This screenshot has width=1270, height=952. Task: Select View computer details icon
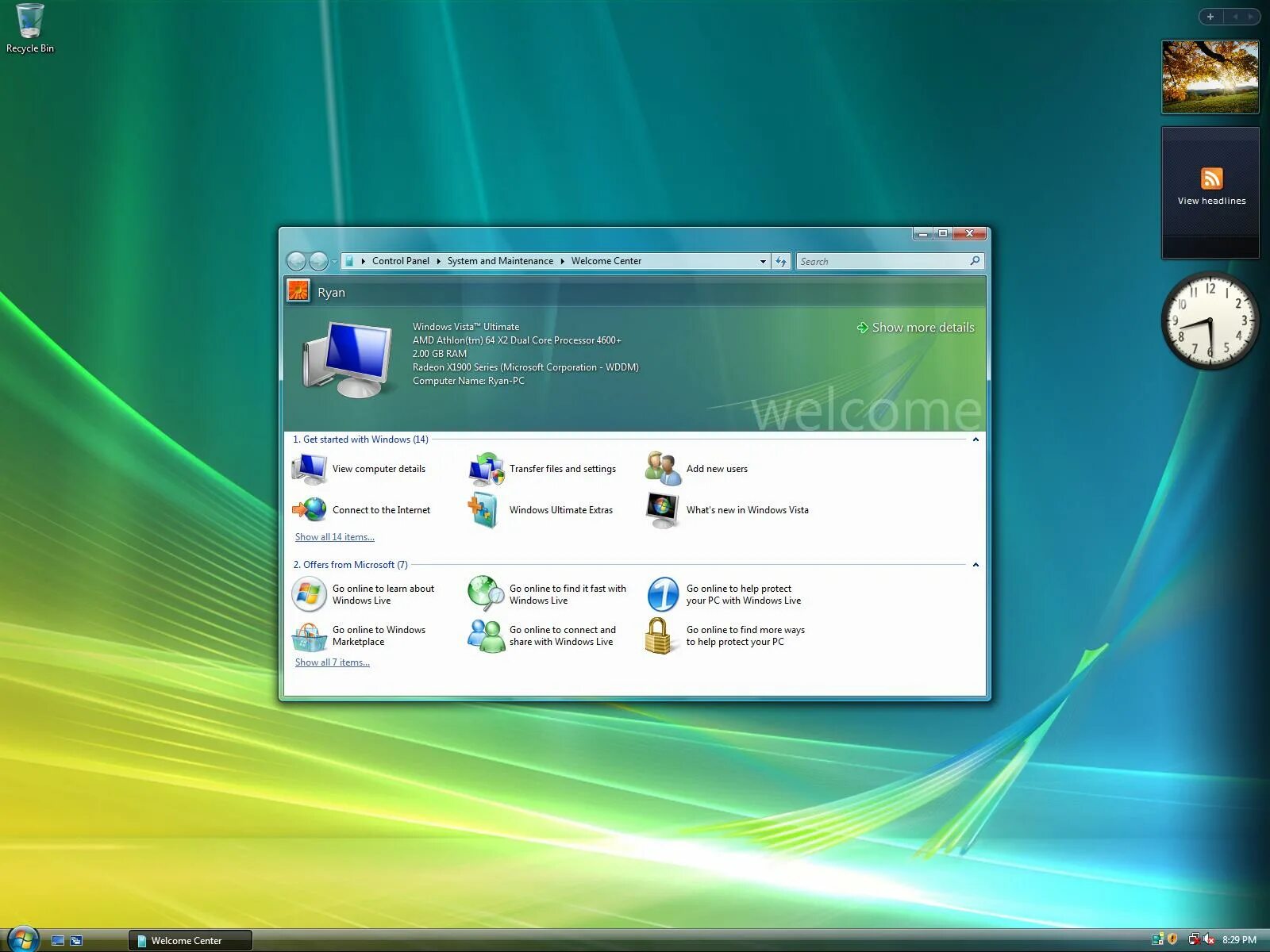pyautogui.click(x=309, y=469)
